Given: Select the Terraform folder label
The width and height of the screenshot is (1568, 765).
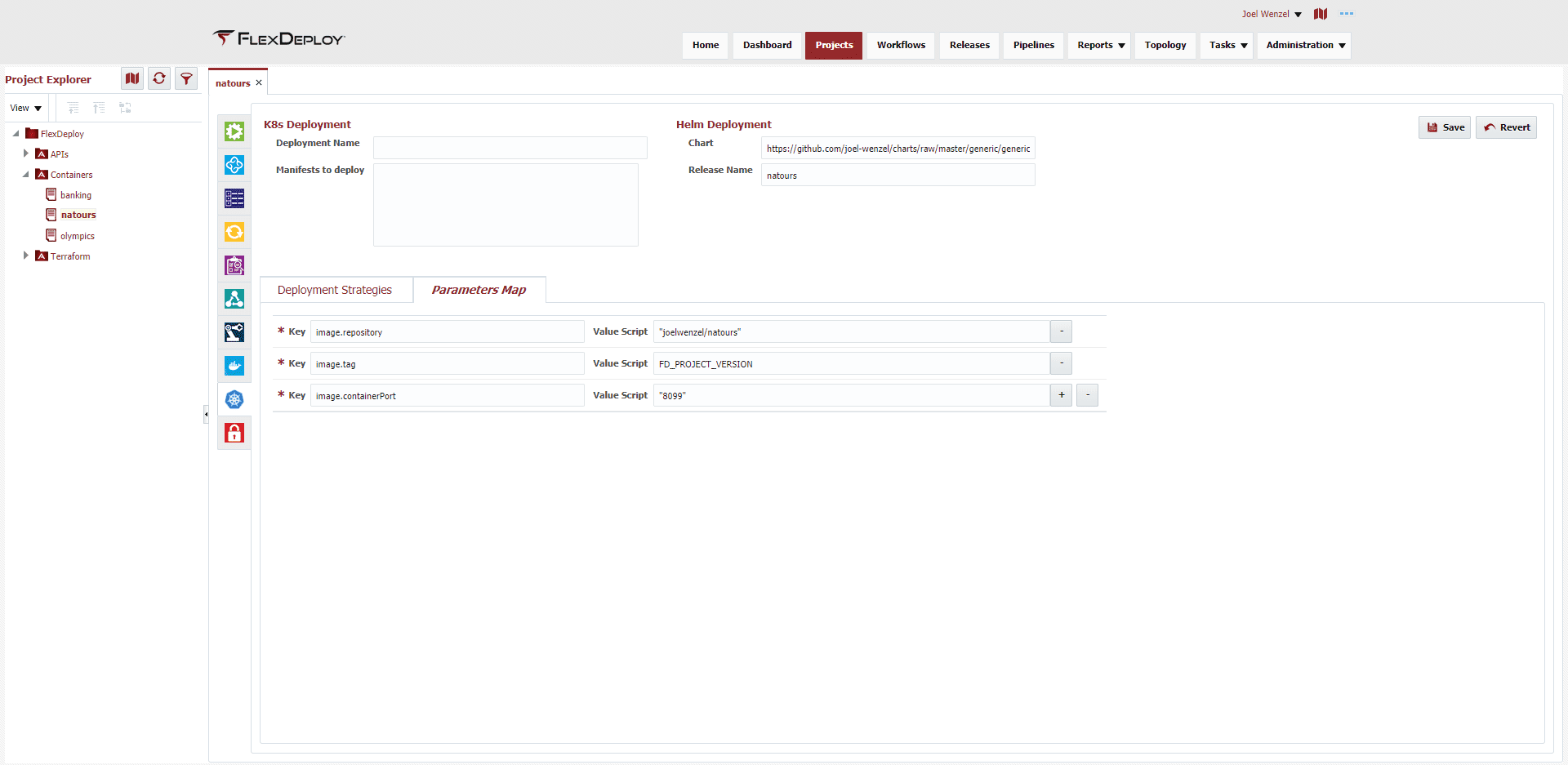Looking at the screenshot, I should point(70,256).
